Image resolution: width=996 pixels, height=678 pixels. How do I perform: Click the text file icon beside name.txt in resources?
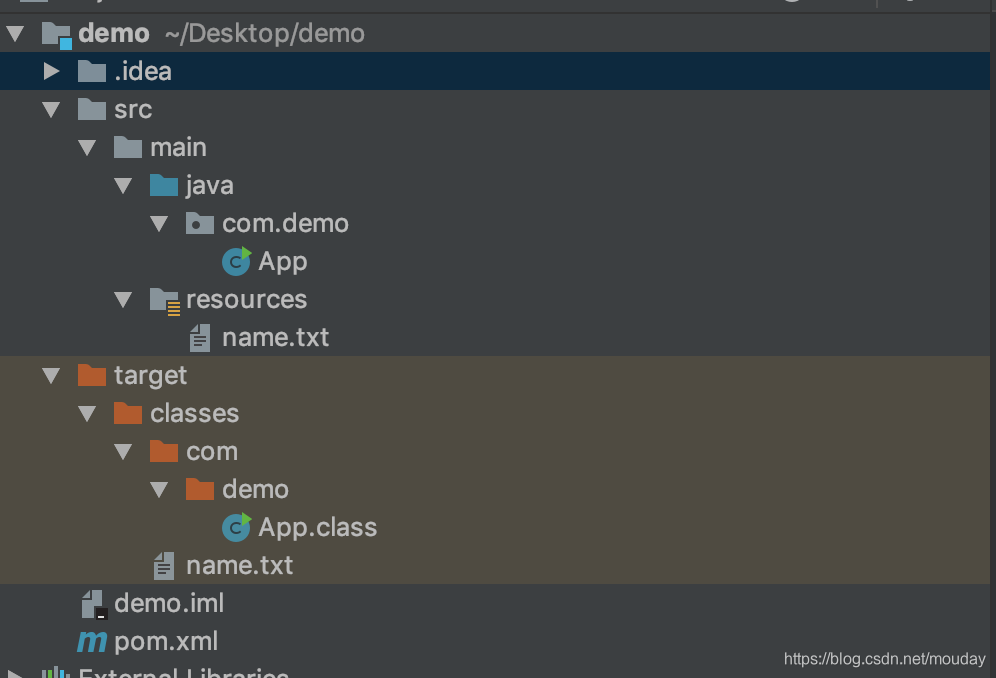200,337
